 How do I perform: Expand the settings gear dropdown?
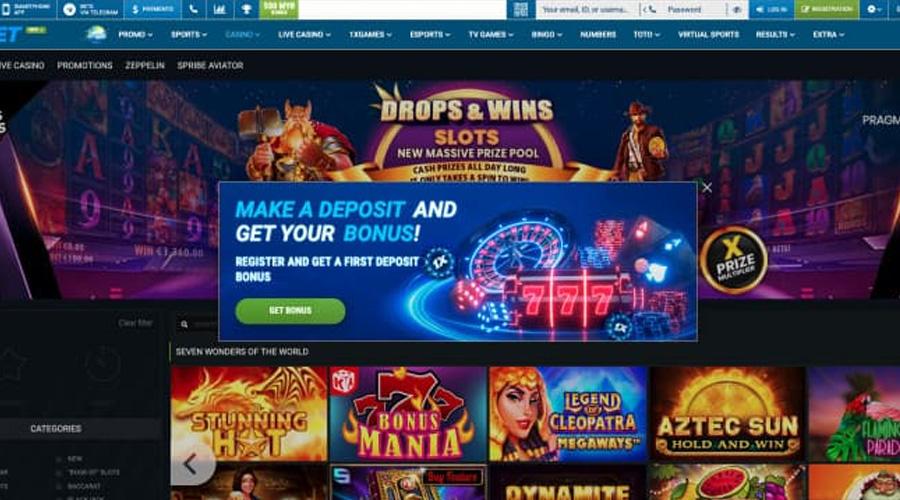pyautogui.click(x=875, y=9)
